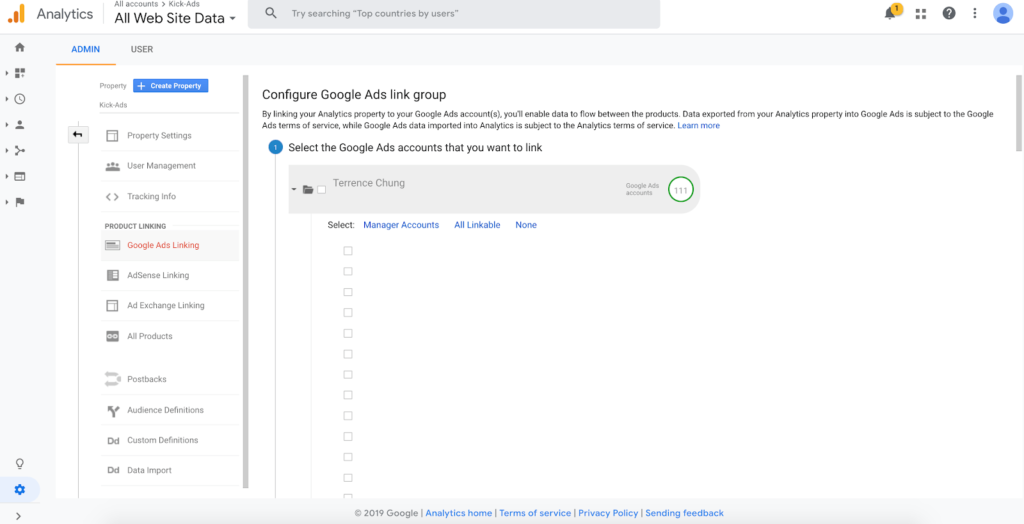Click the back arrow button beside Property Settings
Screen dimensions: 1024x524
78,135
